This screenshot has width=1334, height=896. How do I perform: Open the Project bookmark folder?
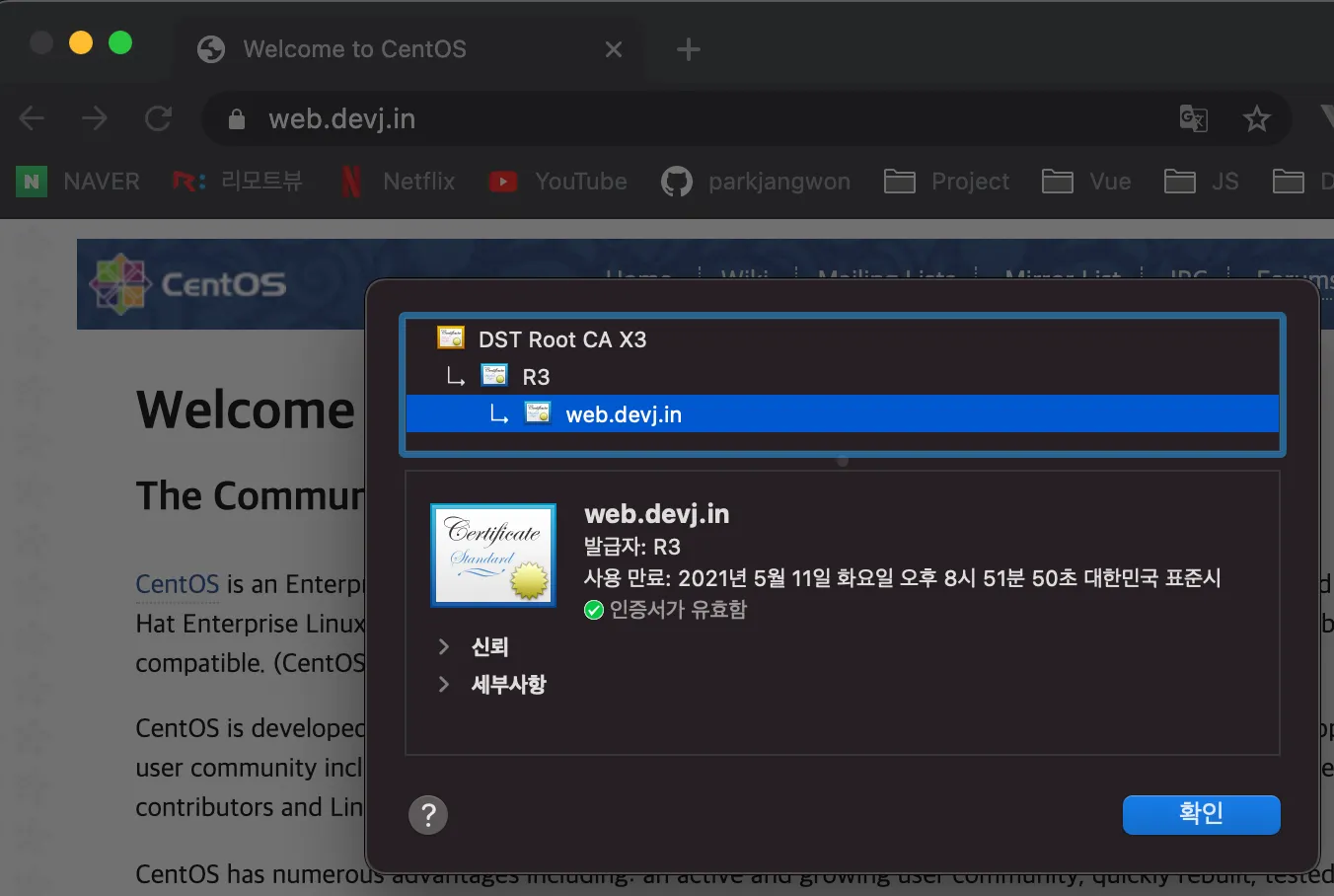click(x=947, y=182)
